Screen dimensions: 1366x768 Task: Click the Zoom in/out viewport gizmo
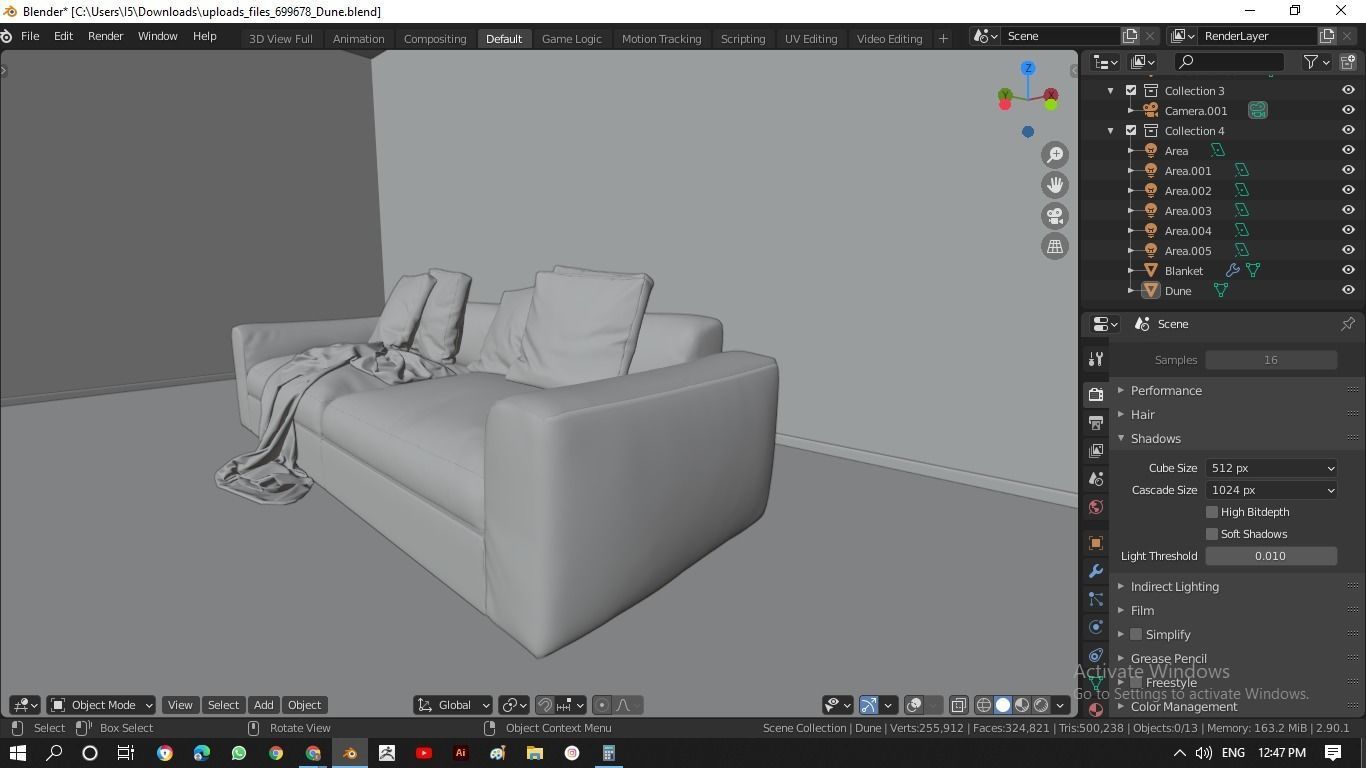point(1055,154)
